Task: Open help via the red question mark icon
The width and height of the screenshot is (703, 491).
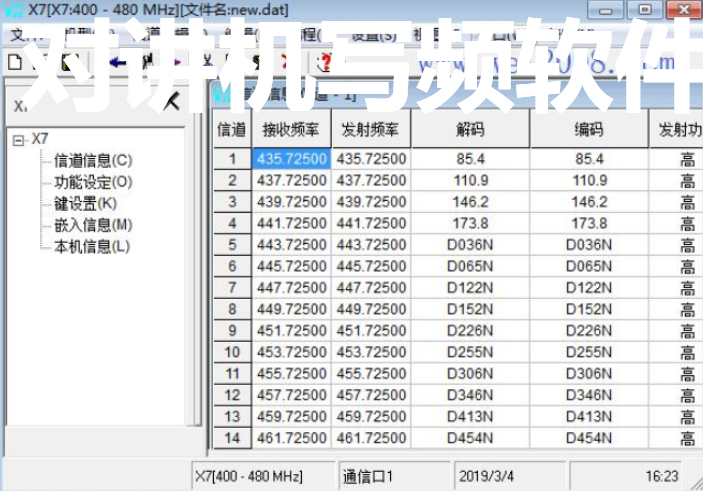Action: 325,62
